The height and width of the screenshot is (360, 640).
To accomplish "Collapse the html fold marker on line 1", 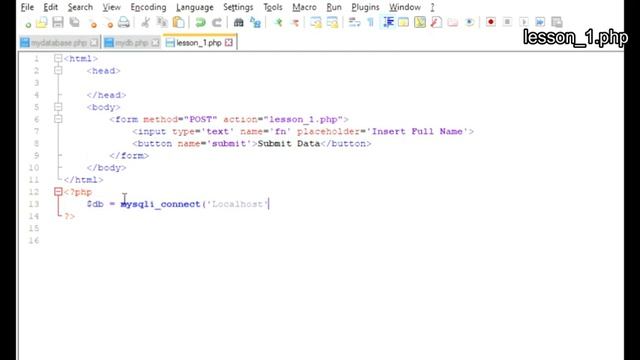I will coord(58,58).
